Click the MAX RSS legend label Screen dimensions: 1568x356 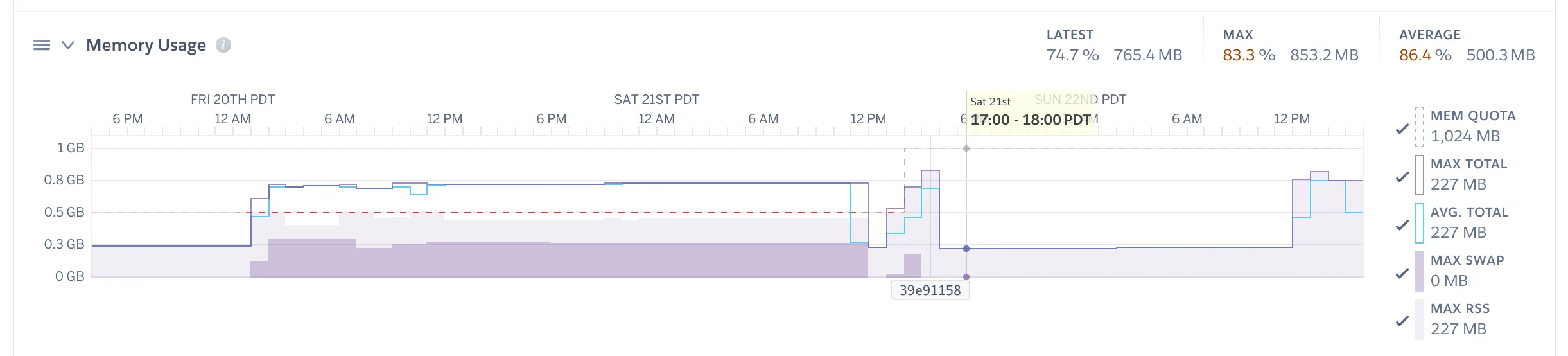pyautogui.click(x=1459, y=308)
